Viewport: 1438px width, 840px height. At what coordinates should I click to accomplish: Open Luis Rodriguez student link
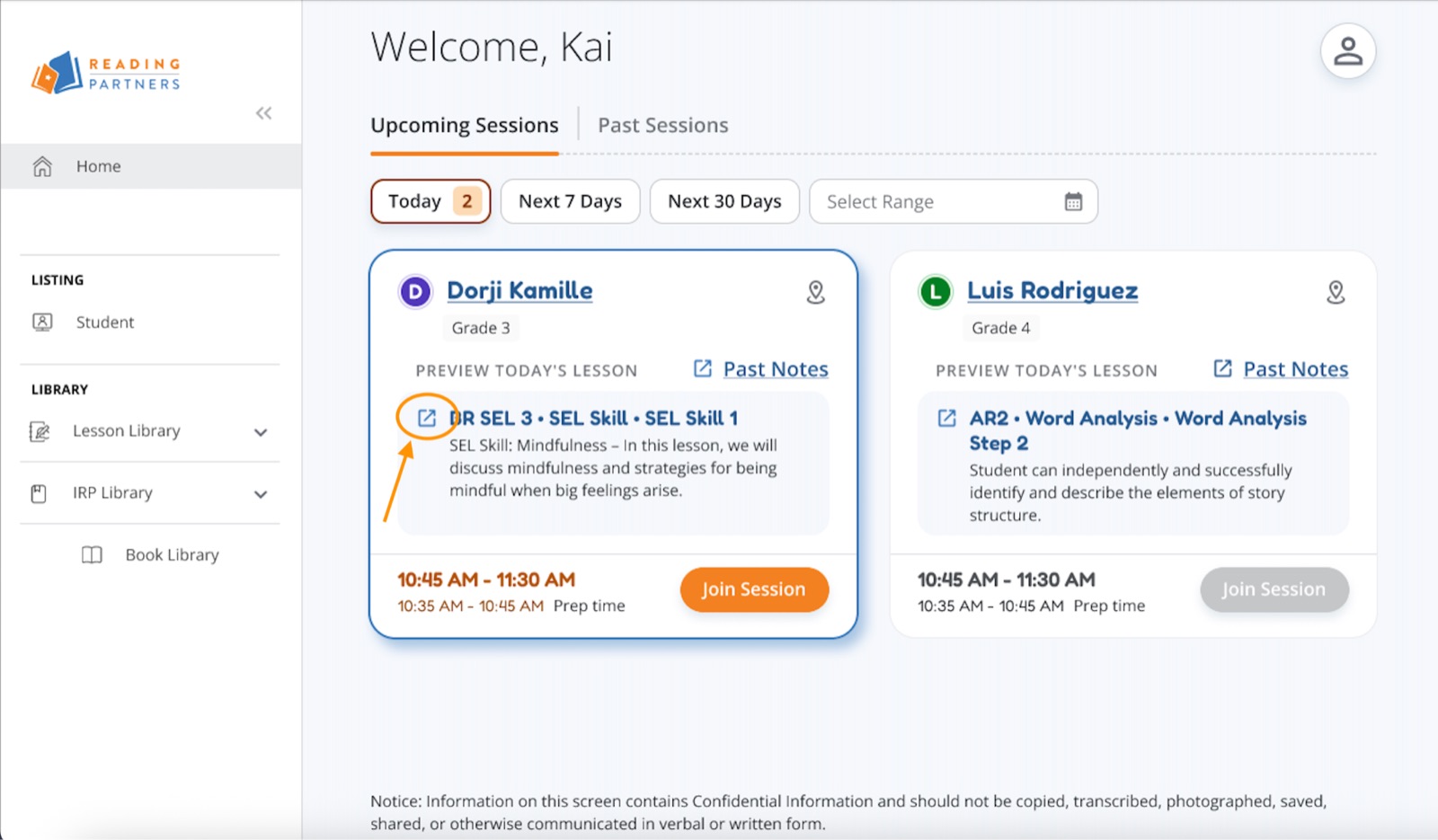click(1052, 291)
